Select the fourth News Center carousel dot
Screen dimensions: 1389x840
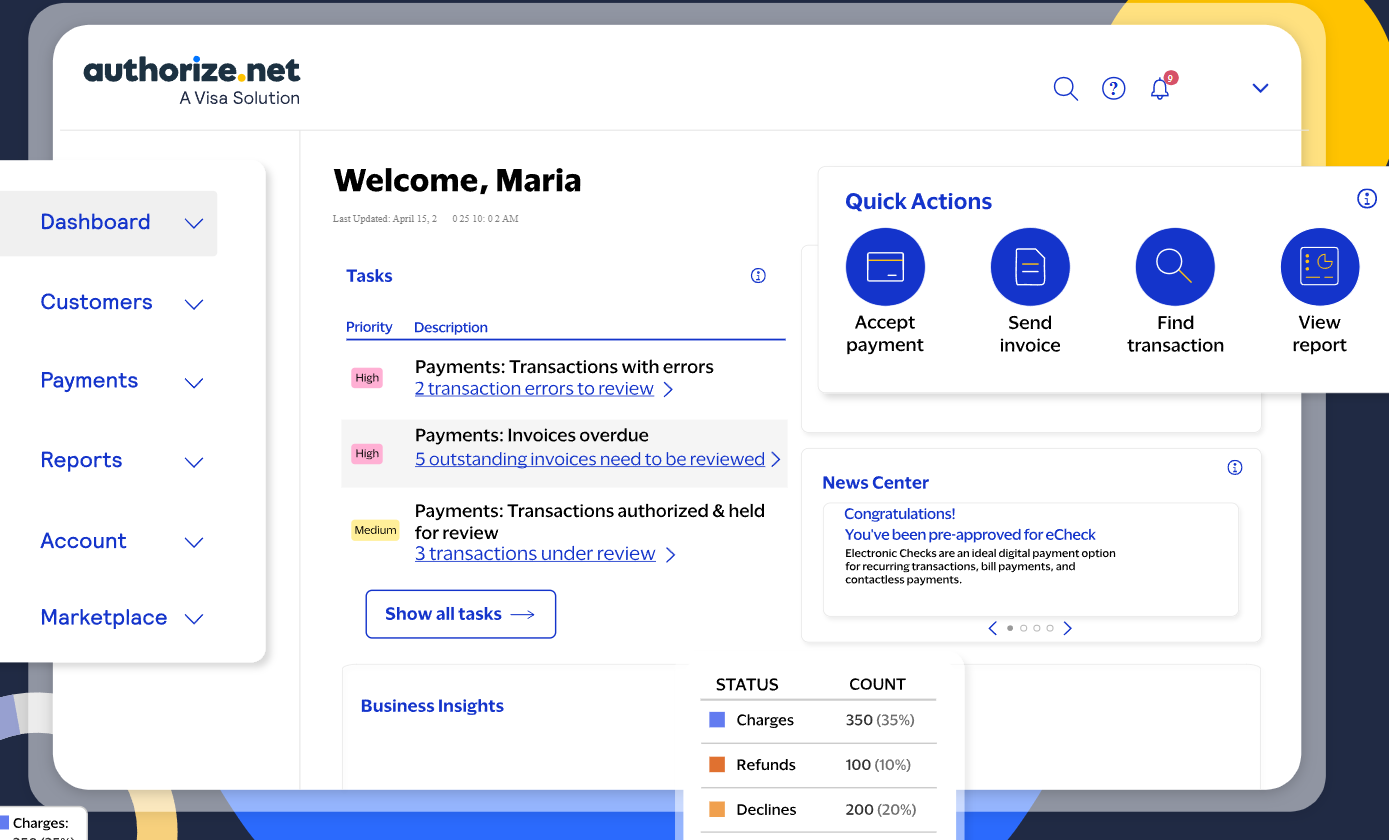(x=1050, y=628)
